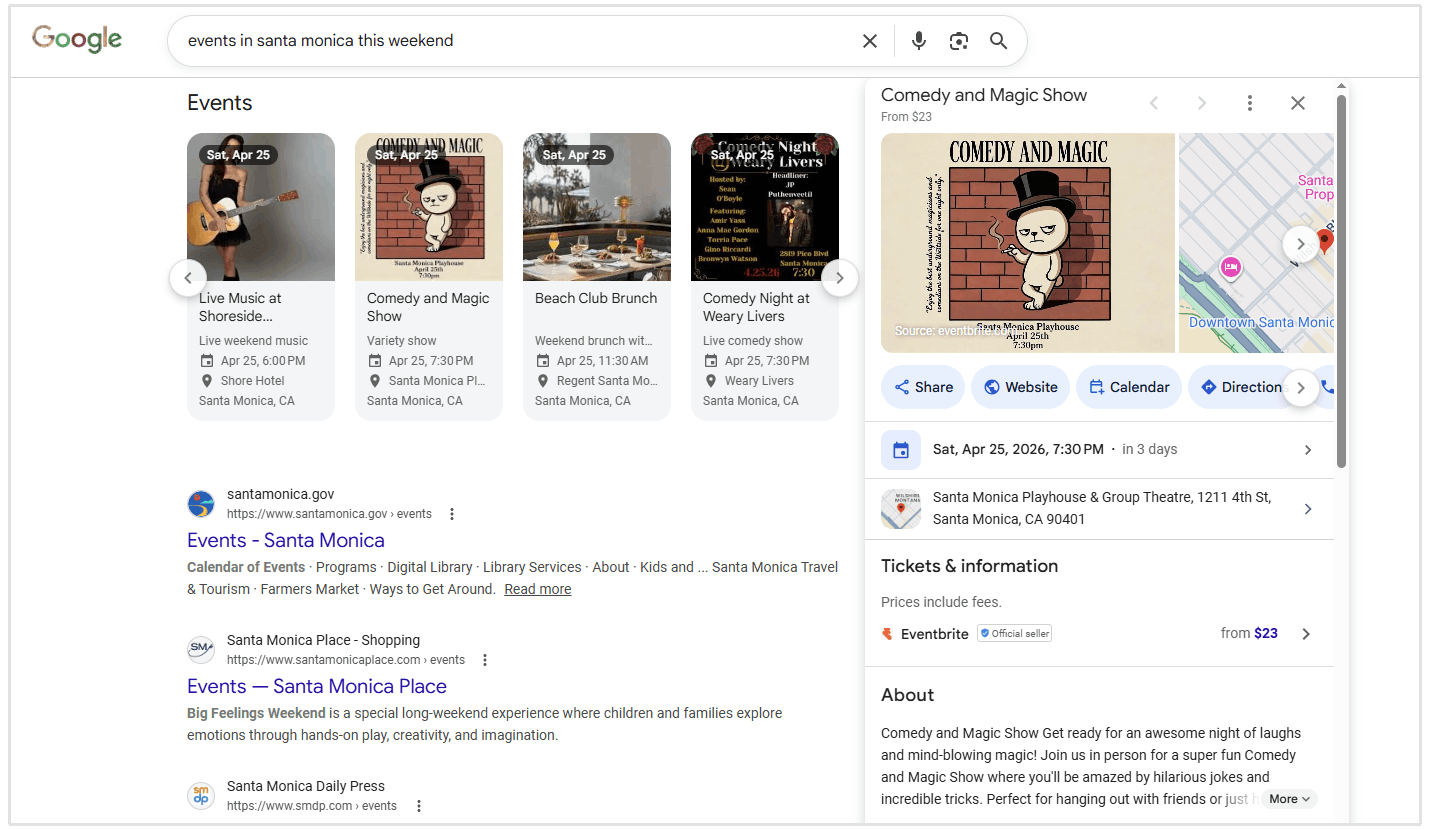Click the blue calendar icon beside the event date
This screenshot has width=1430, height=830.
click(900, 449)
